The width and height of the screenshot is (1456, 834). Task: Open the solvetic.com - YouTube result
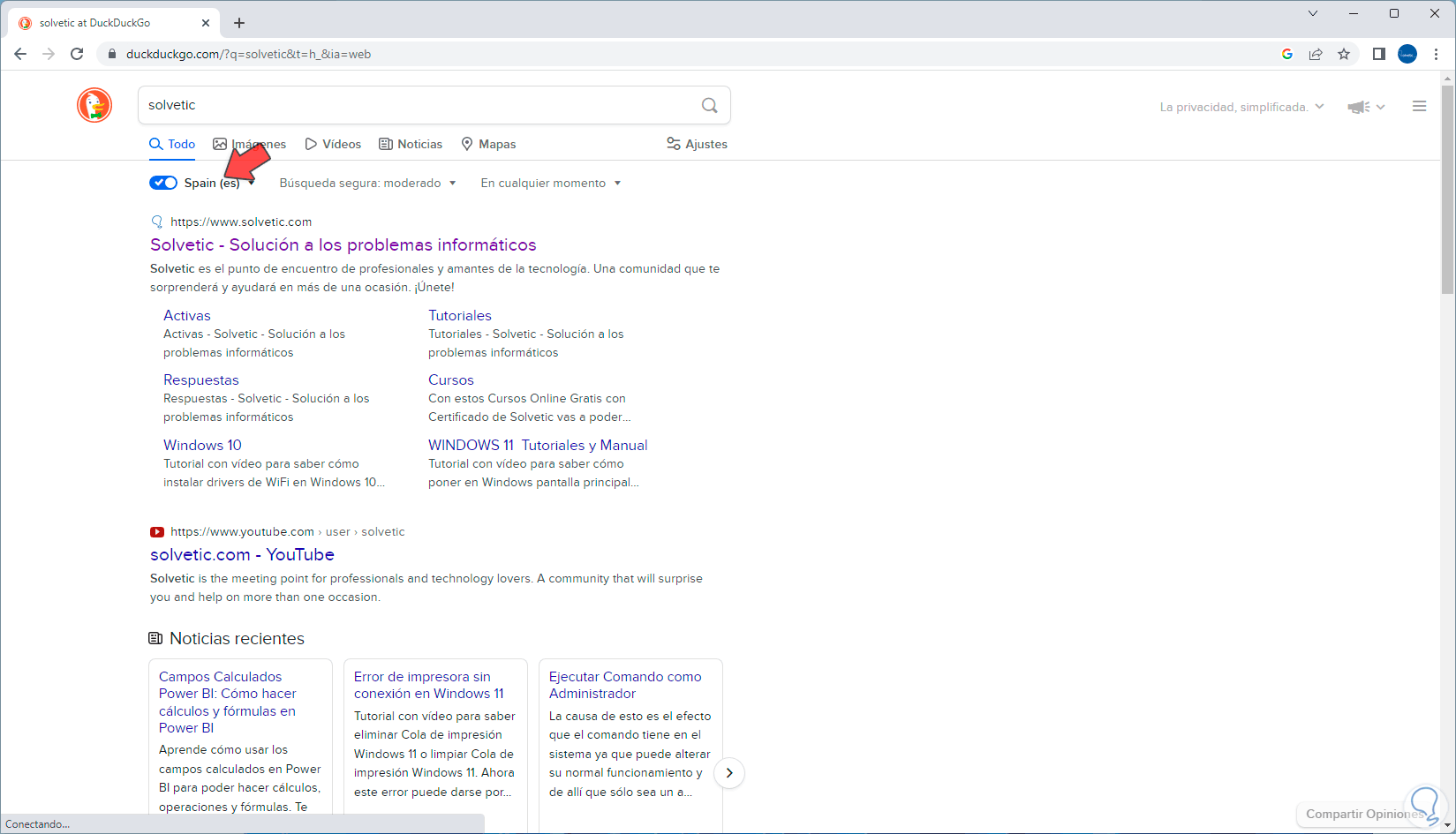click(242, 554)
